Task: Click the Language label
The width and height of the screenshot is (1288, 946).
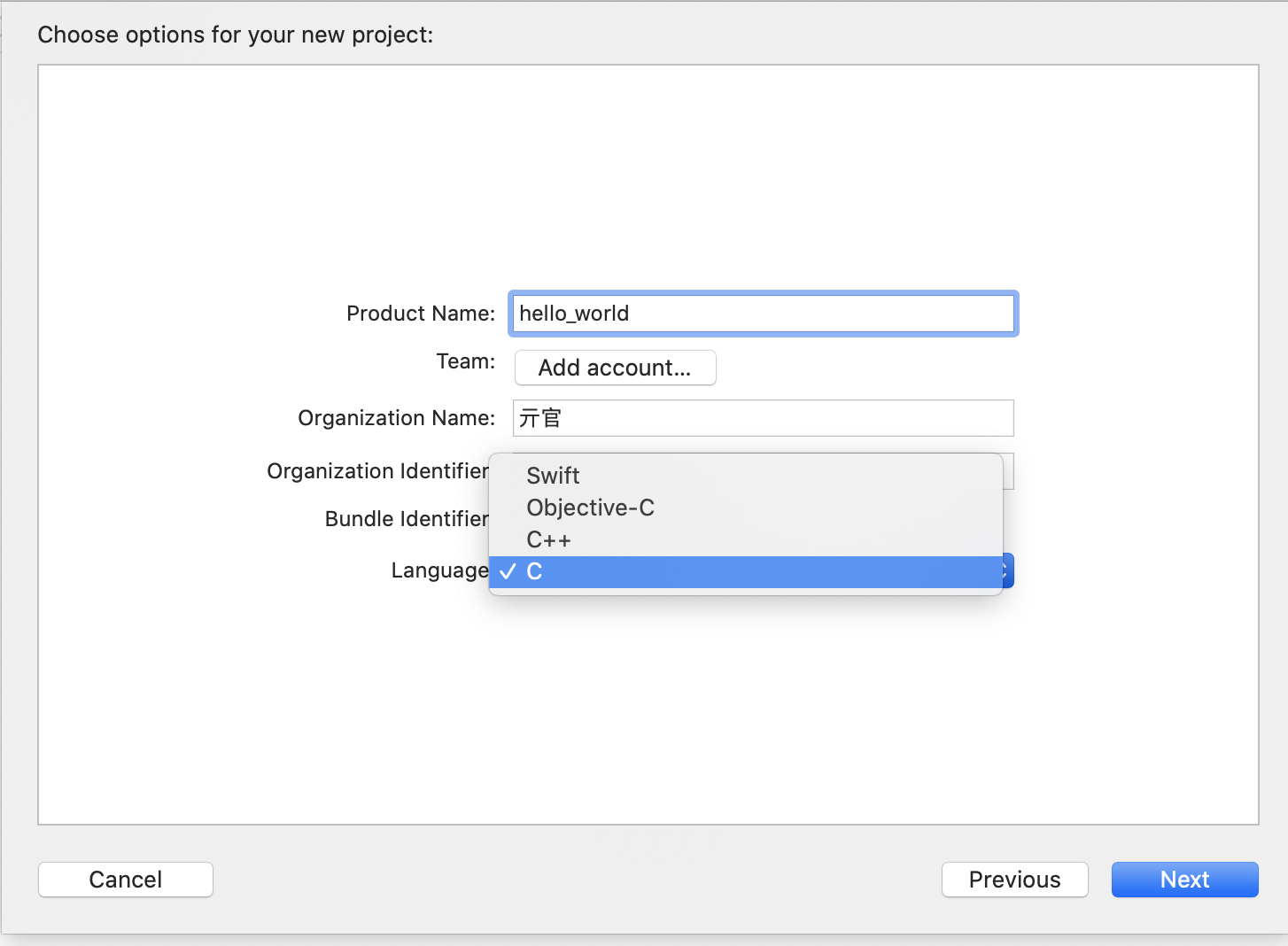Action: point(439,570)
